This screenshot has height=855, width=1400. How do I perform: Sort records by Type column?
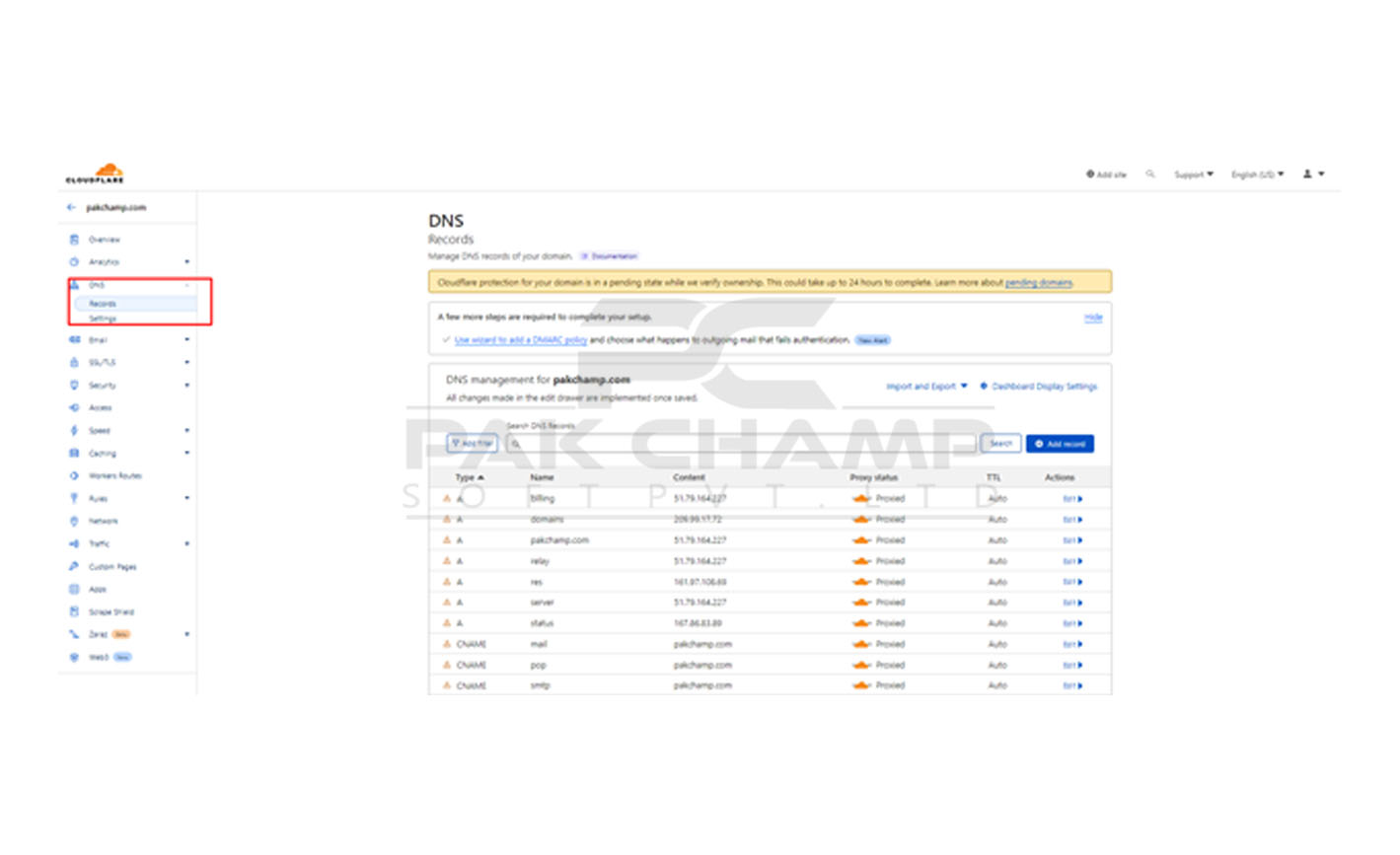469,477
